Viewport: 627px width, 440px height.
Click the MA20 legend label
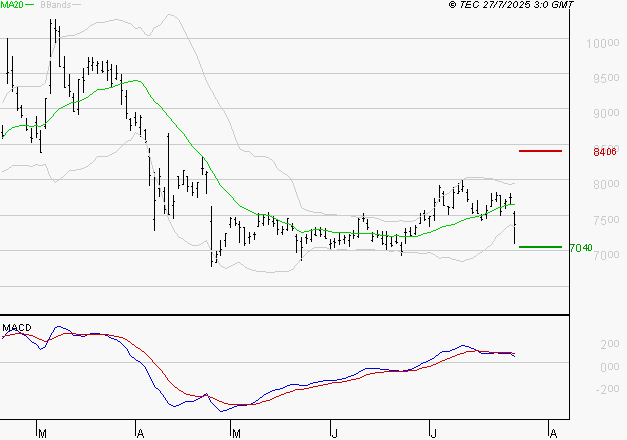pyautogui.click(x=12, y=5)
